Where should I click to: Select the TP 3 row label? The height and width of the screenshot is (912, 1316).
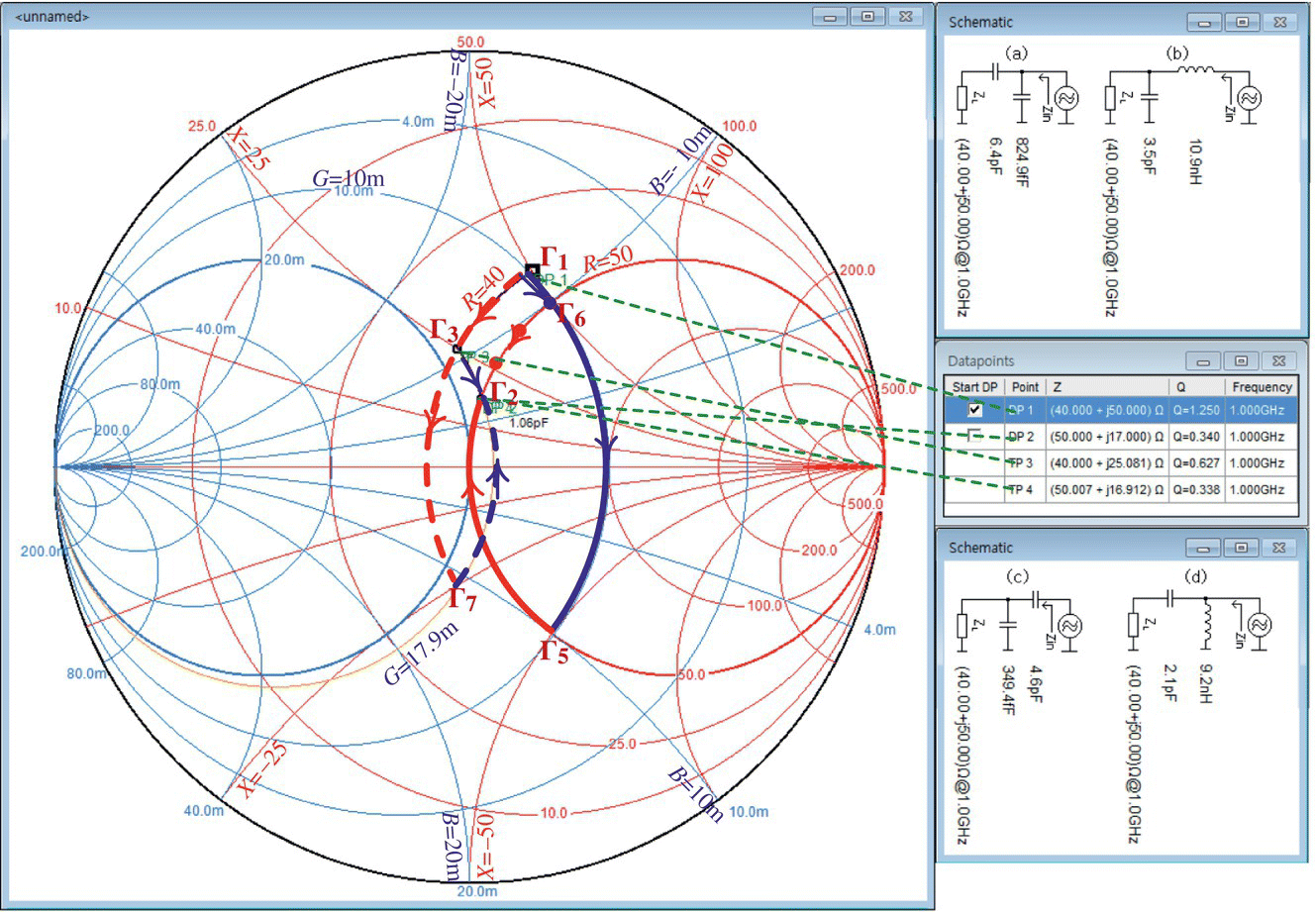point(1021,462)
